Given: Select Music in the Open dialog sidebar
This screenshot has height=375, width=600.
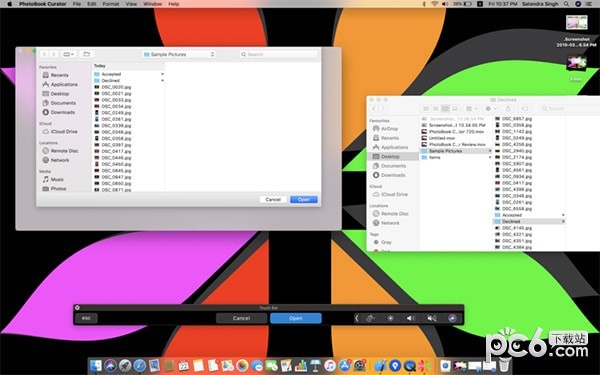Looking at the screenshot, I should (x=54, y=179).
